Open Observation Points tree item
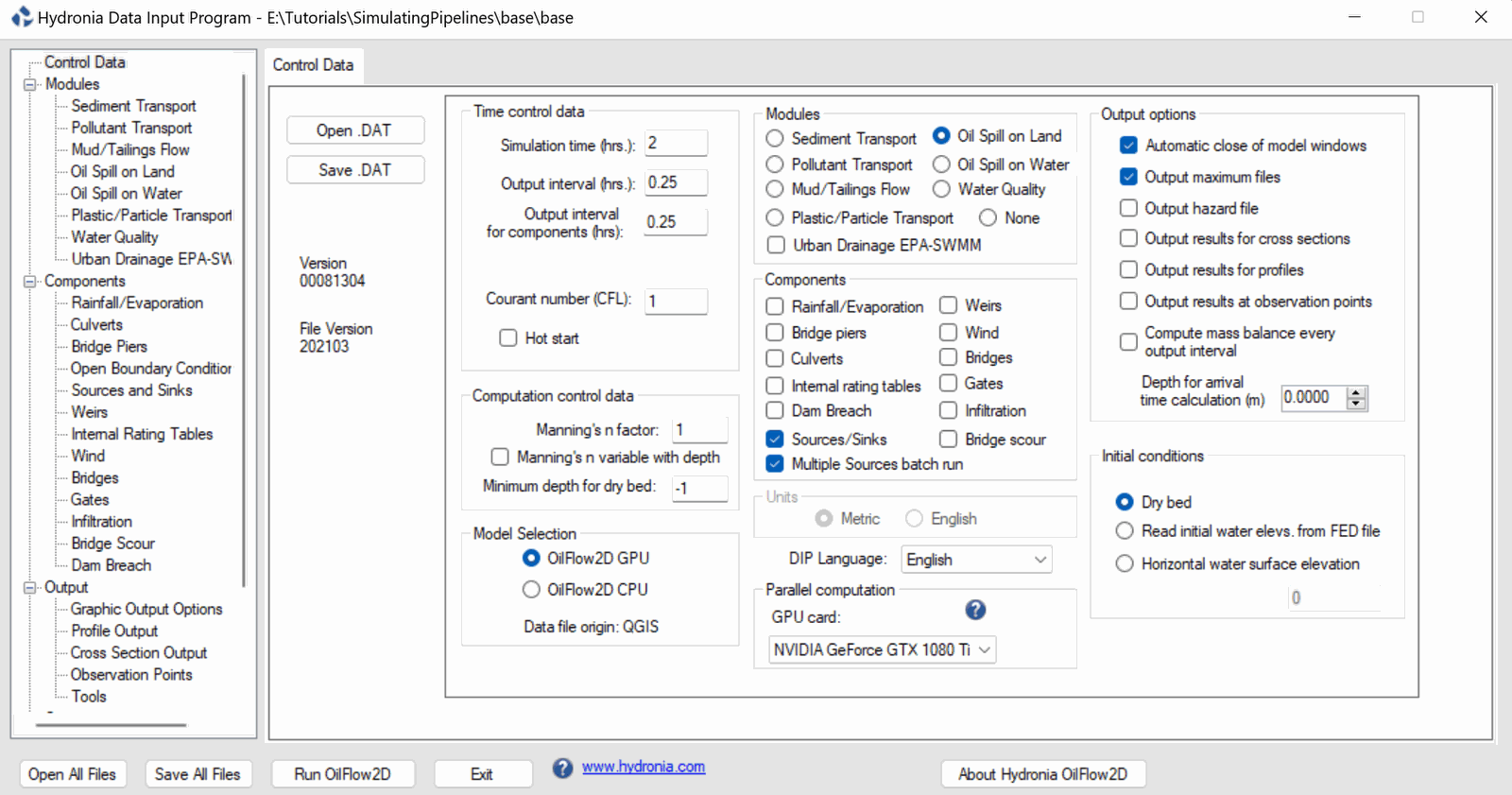This screenshot has height=795, width=1512. point(131,674)
